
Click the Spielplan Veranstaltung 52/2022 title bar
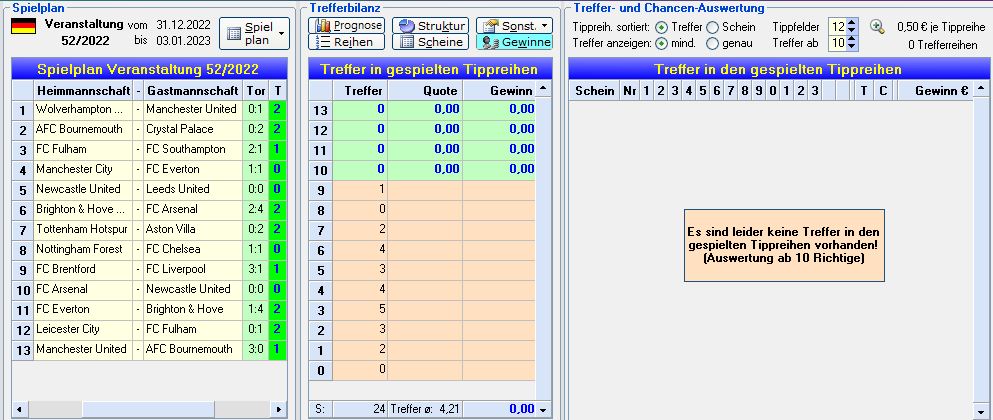(149, 70)
